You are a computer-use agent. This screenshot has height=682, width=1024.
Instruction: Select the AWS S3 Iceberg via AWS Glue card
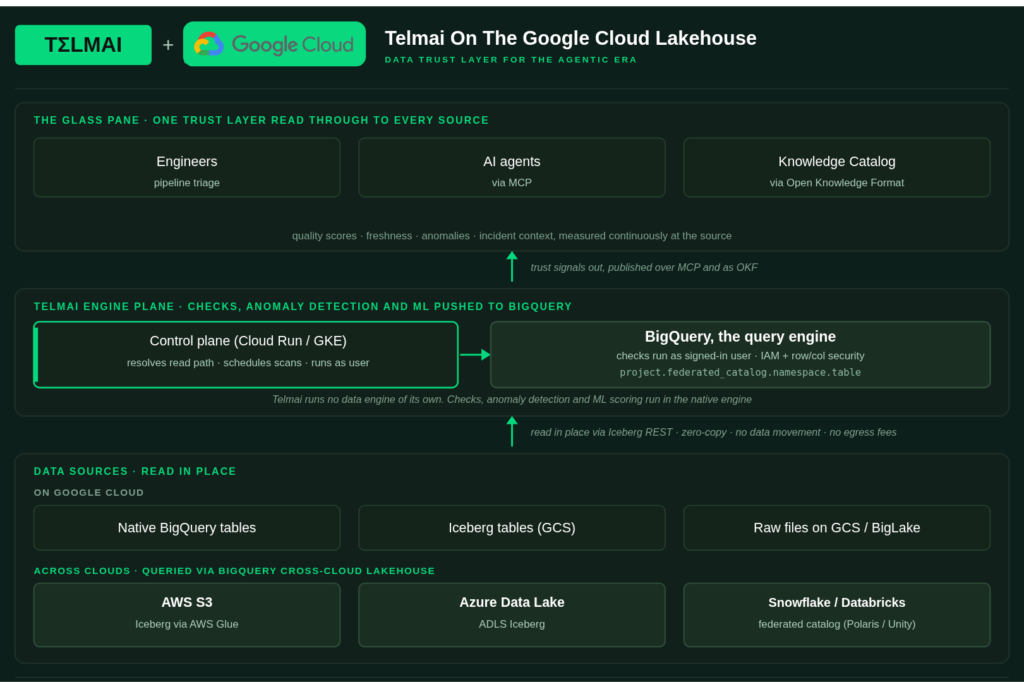coord(187,615)
